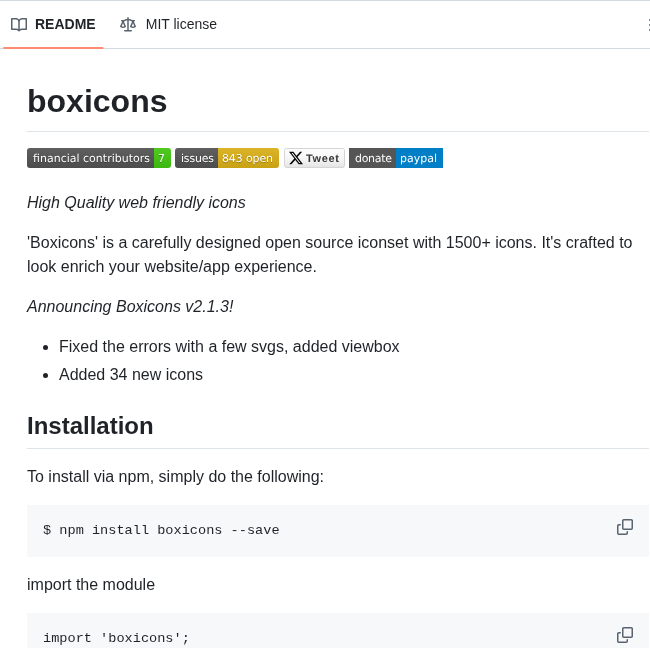Click the 'High Quality web friendly icons' tagline
The image size is (650, 648).
(136, 202)
